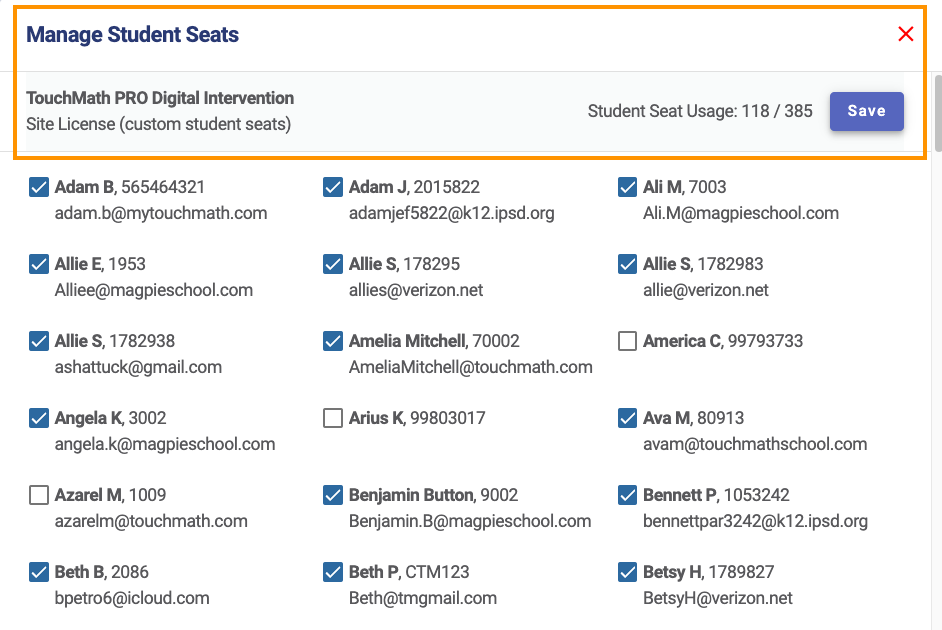Uncheck Allie S with ID 178295
This screenshot has width=942, height=630.
click(x=333, y=264)
